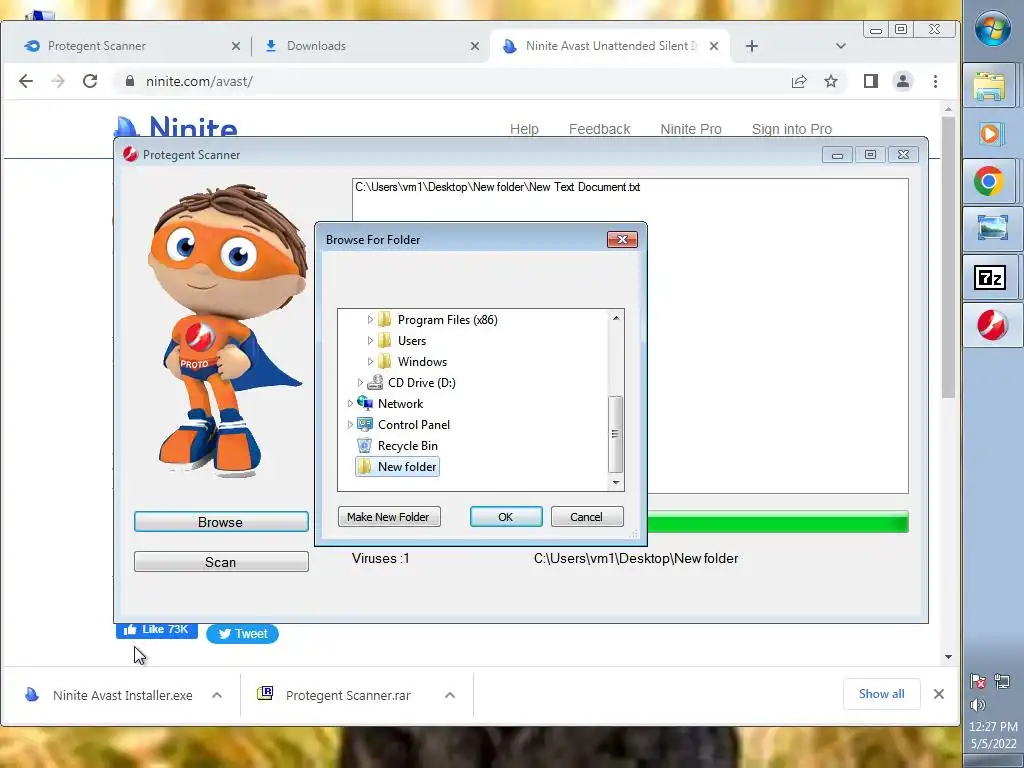Open the Feedback link on Ninite
1024x768 pixels.
coord(600,129)
